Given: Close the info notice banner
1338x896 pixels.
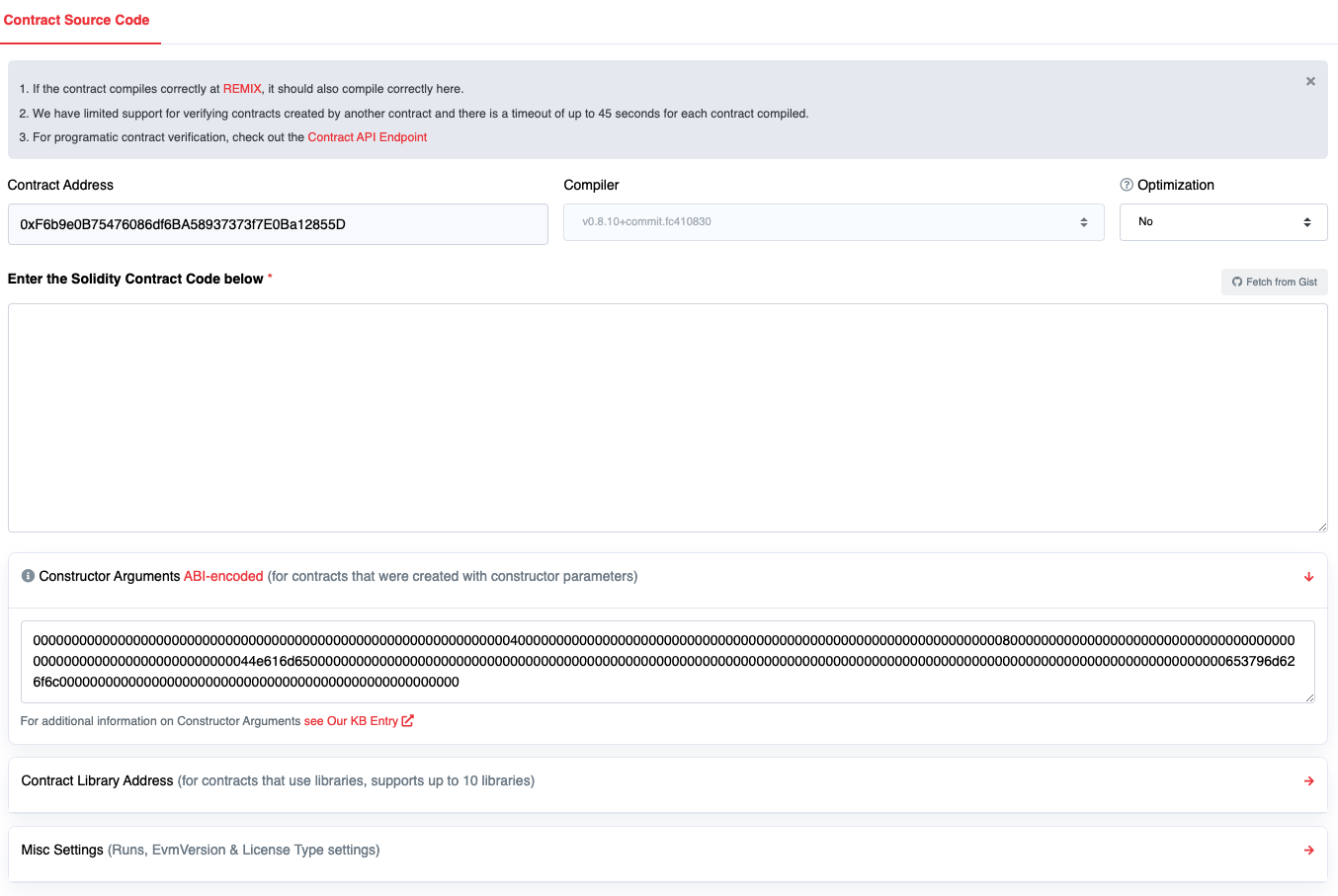Looking at the screenshot, I should 1310,81.
